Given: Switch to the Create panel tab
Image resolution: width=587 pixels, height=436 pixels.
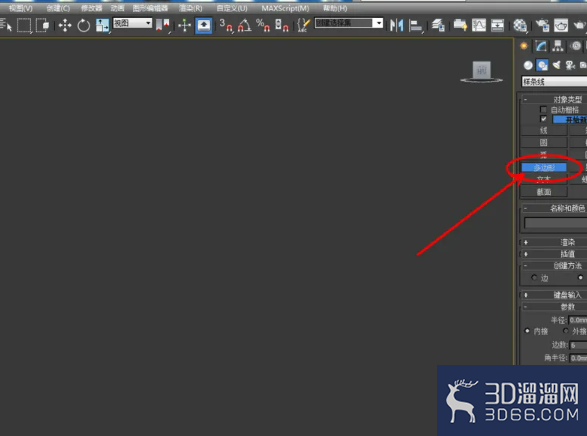Looking at the screenshot, I should point(524,46).
